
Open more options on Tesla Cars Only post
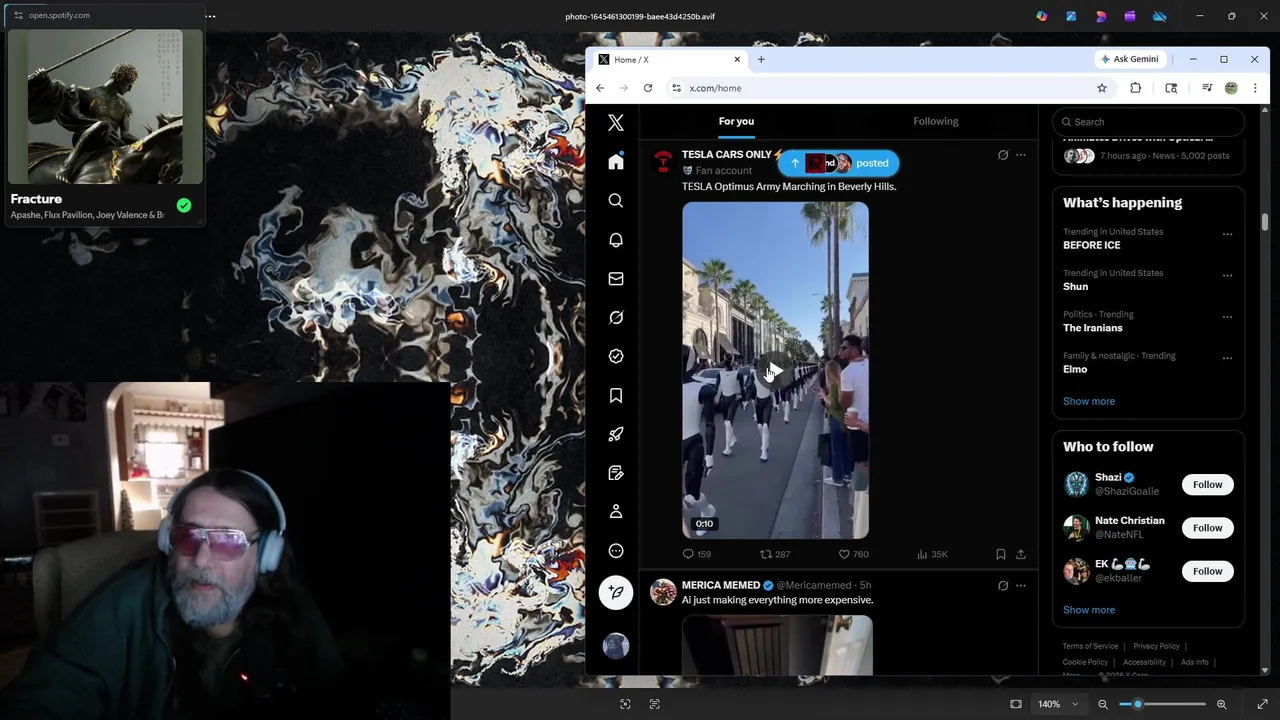[x=1021, y=155]
